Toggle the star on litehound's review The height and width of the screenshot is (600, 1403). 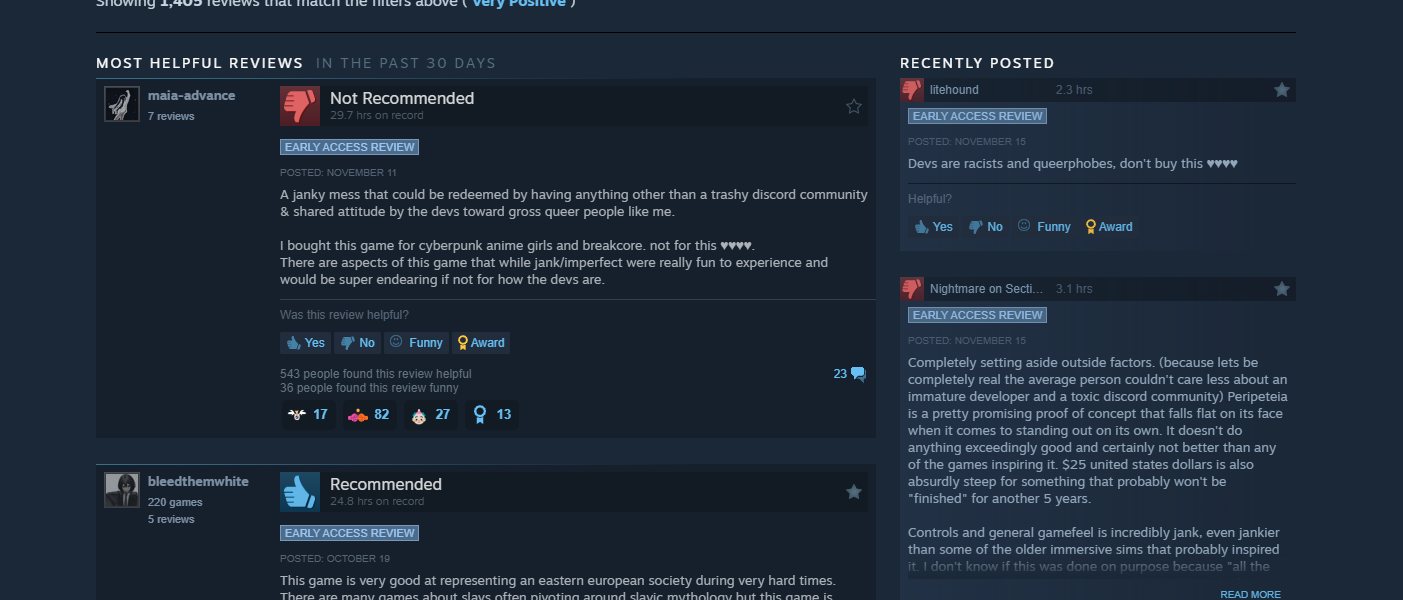pos(1281,90)
